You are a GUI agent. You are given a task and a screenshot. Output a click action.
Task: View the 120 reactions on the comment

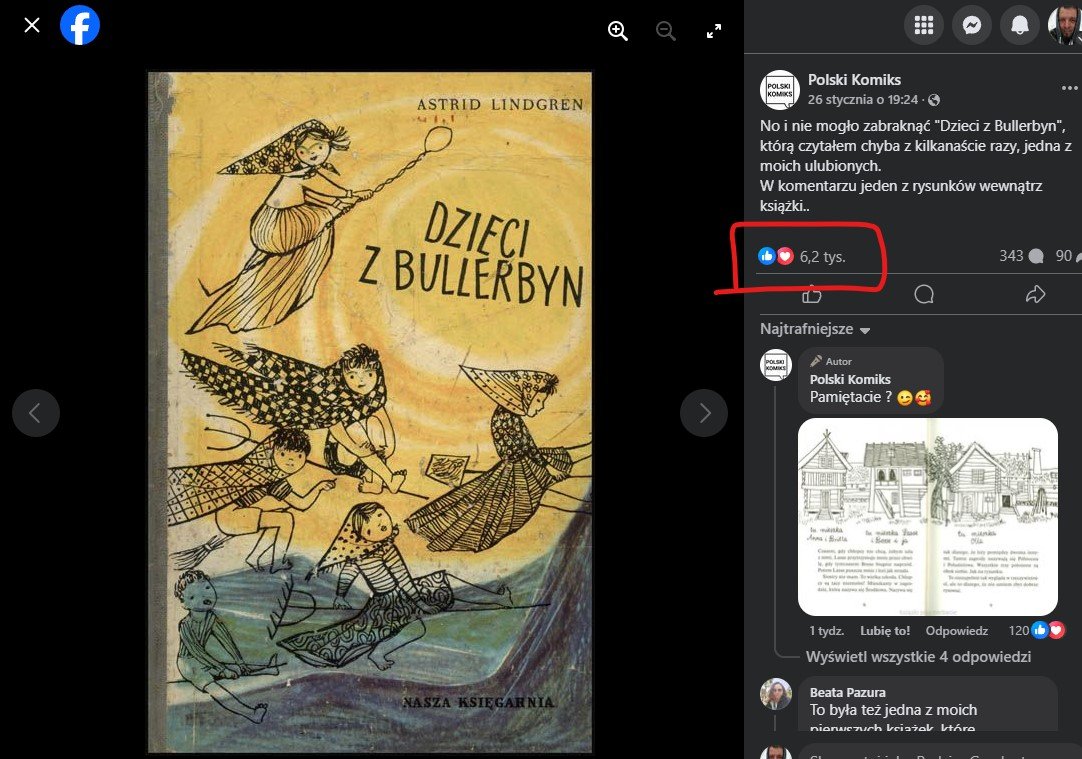pyautogui.click(x=1036, y=630)
